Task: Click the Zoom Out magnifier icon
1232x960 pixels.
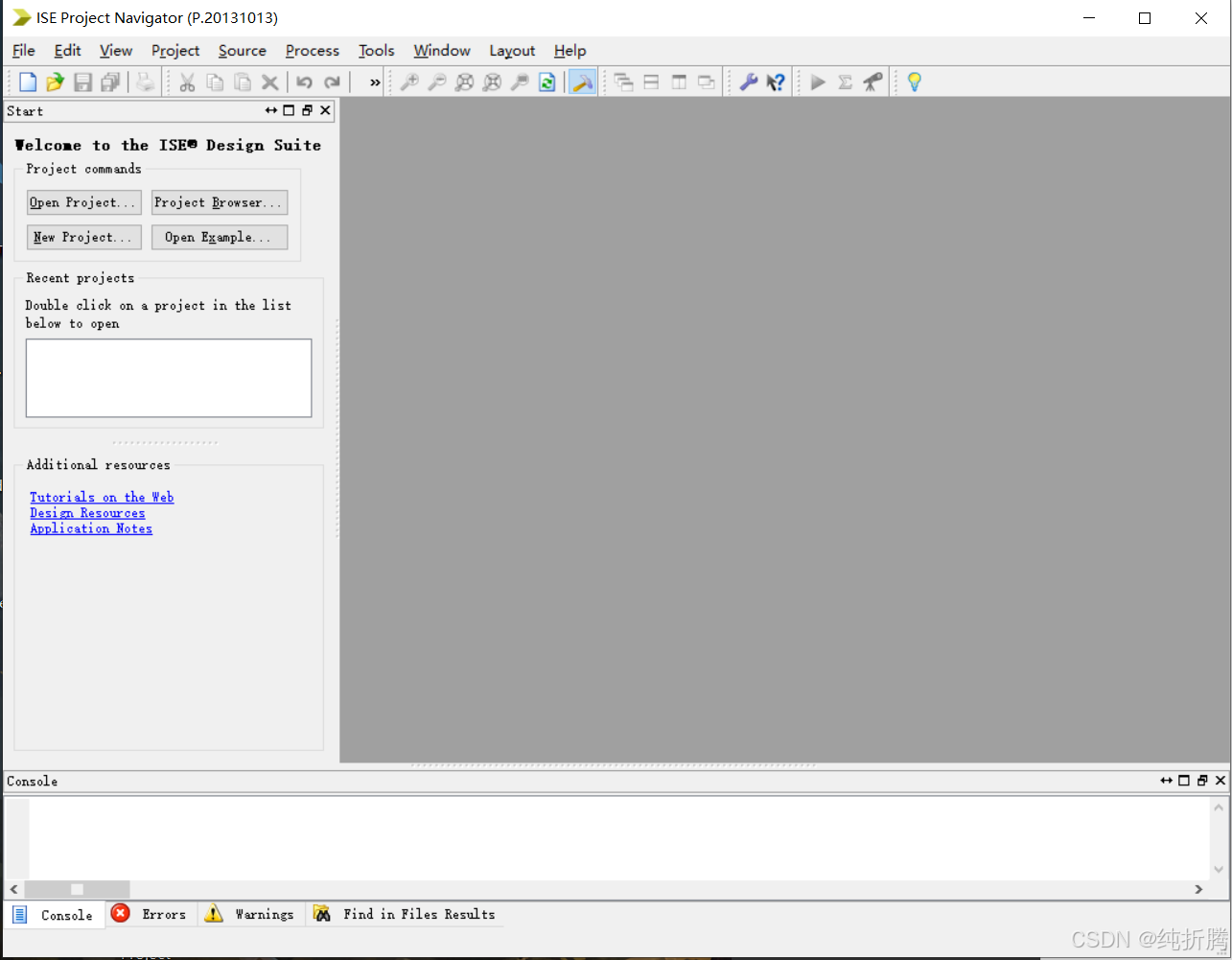Action: (x=436, y=82)
